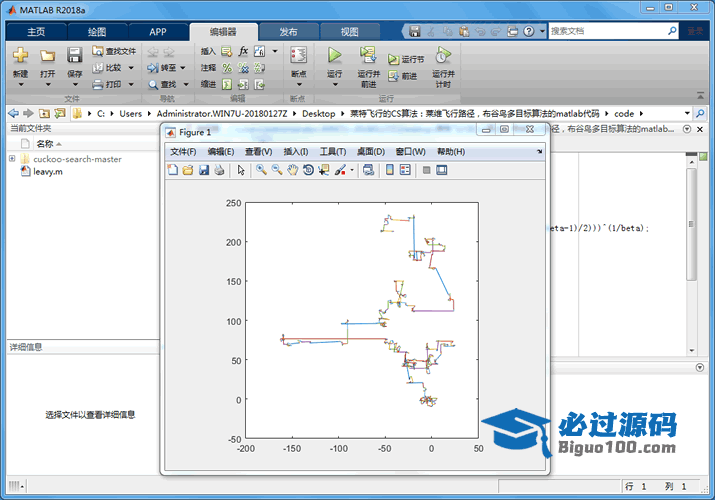This screenshot has width=715, height=500.
Task: Click the 查找文件 button in the ribbon
Action: tap(114, 51)
